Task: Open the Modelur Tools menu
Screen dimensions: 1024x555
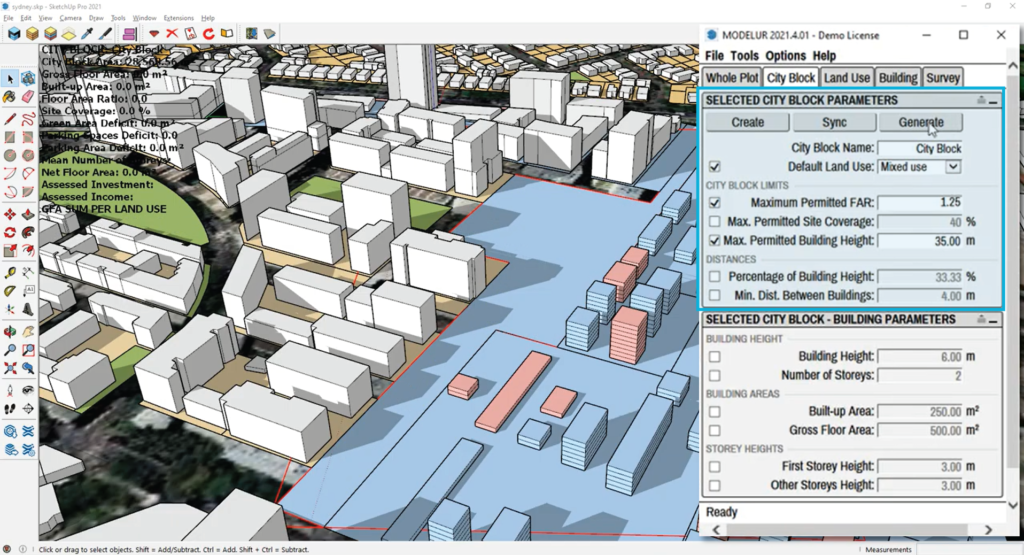Action: [744, 56]
